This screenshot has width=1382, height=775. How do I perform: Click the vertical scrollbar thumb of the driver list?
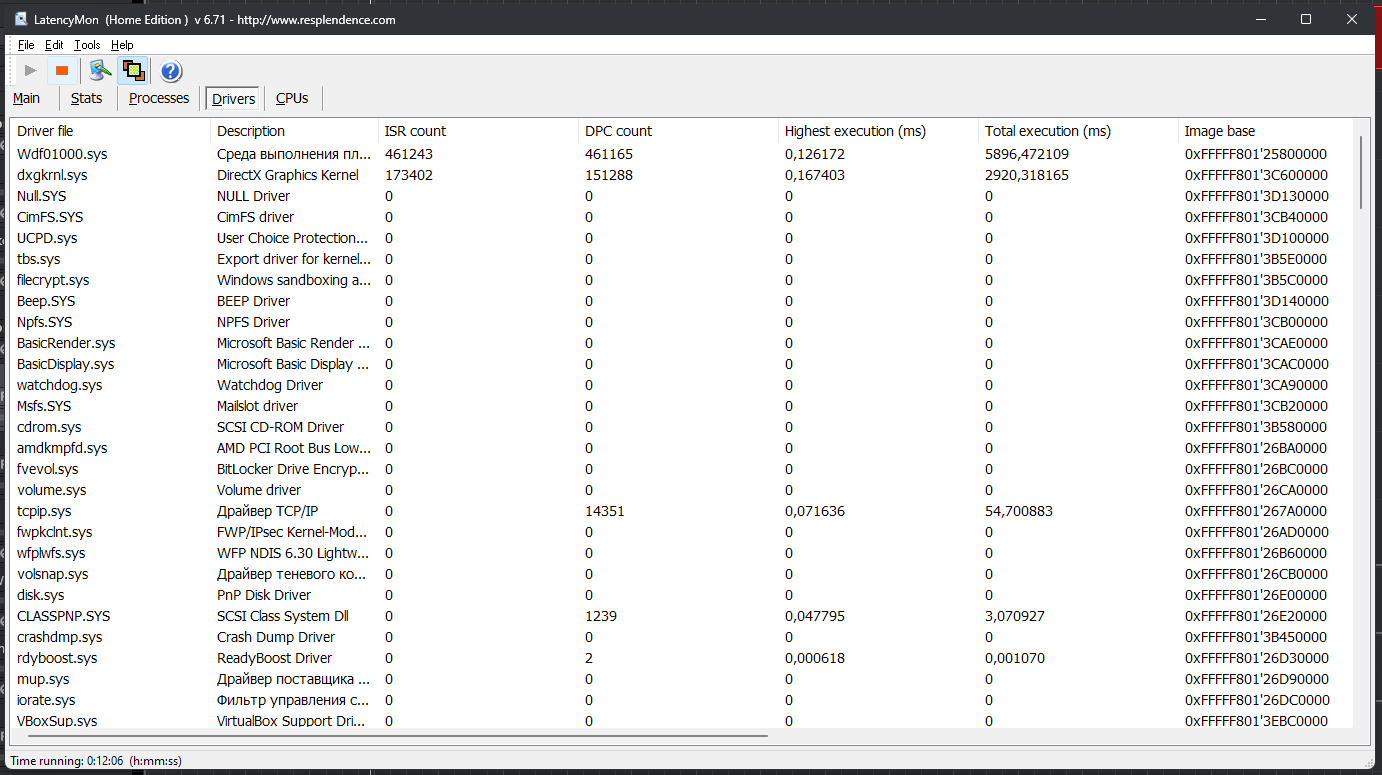[1361, 172]
